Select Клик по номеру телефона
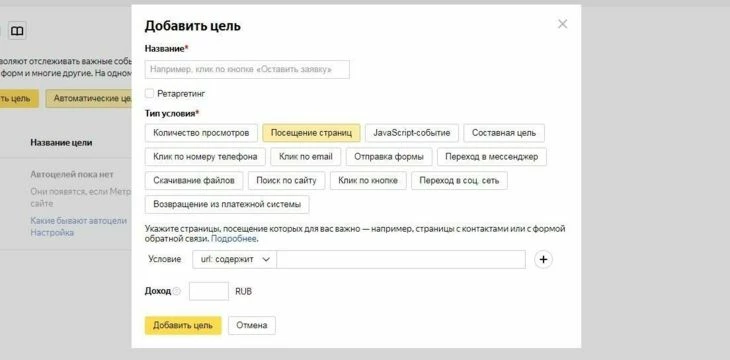 click(205, 157)
